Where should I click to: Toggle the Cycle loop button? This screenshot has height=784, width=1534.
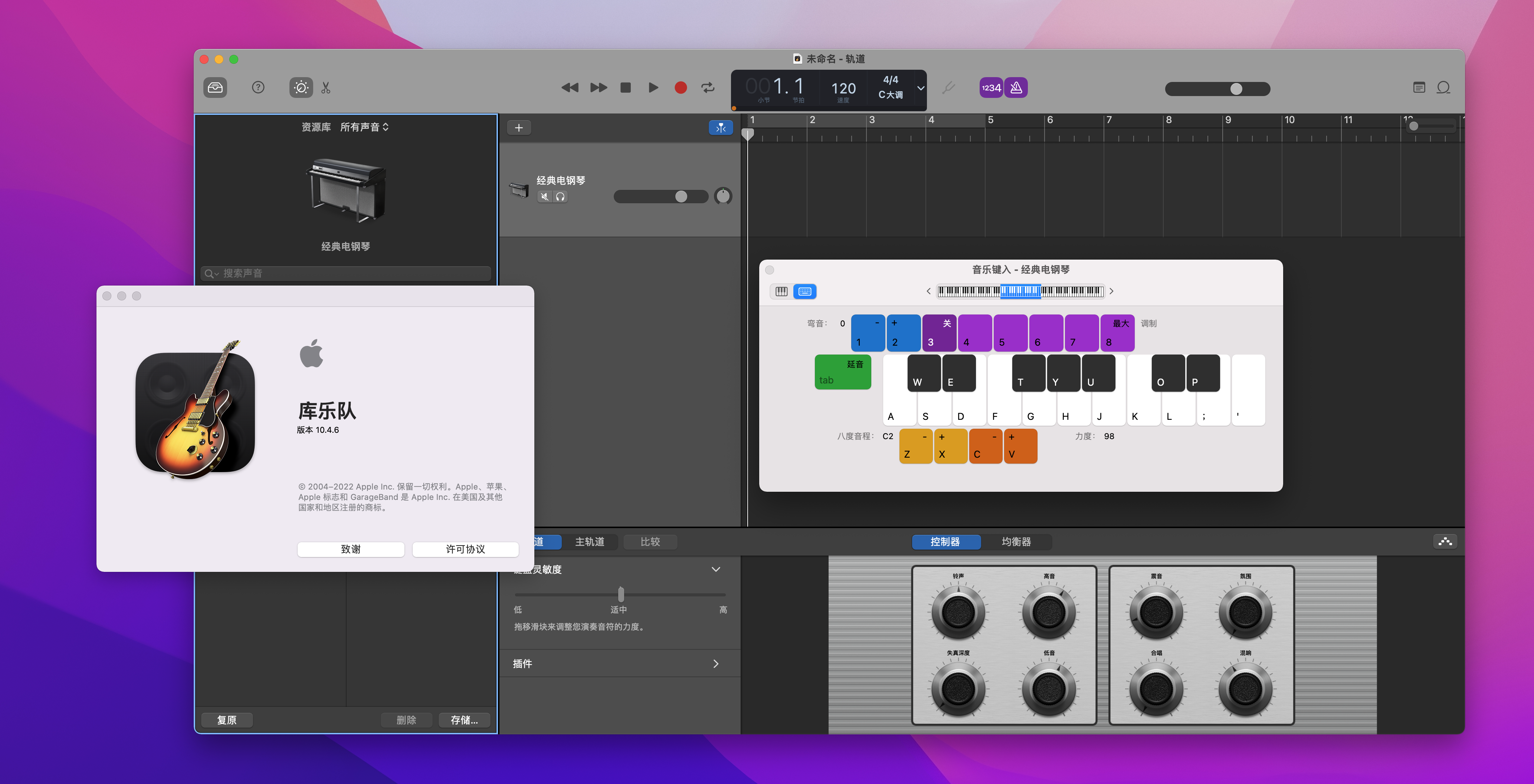(708, 88)
